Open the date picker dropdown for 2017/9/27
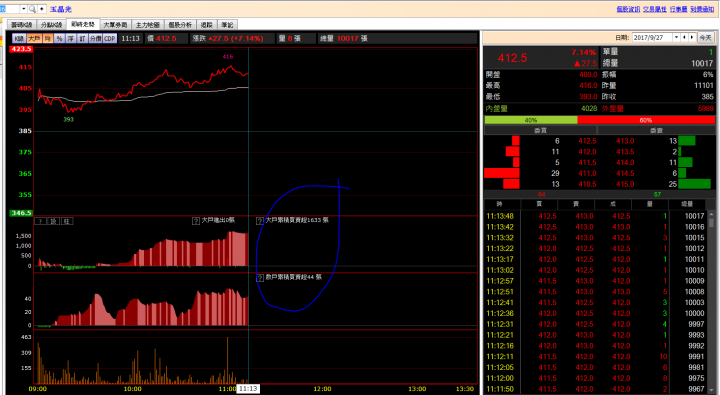720x395 pixels. pyautogui.click(x=676, y=38)
